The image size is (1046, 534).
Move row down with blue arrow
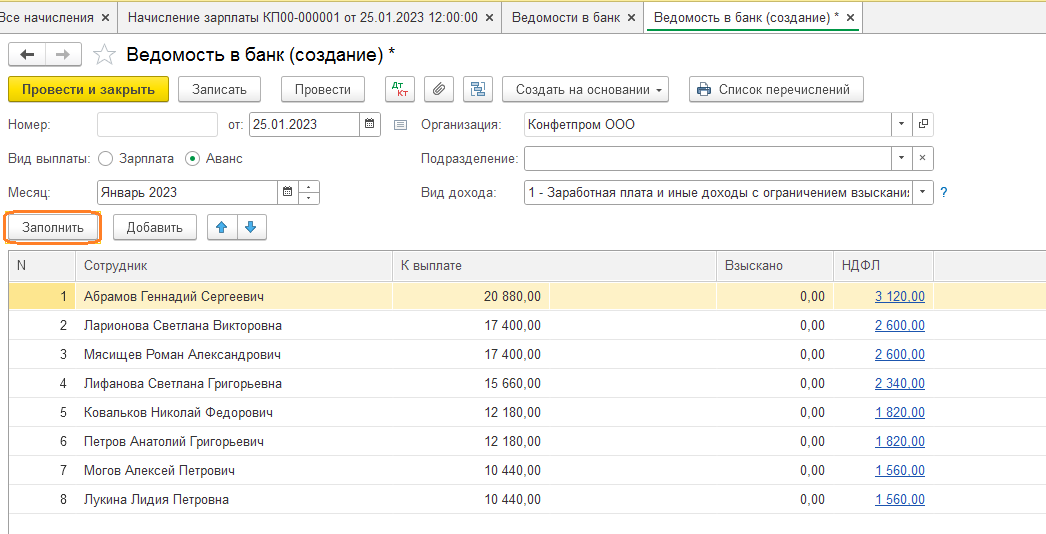(250, 227)
